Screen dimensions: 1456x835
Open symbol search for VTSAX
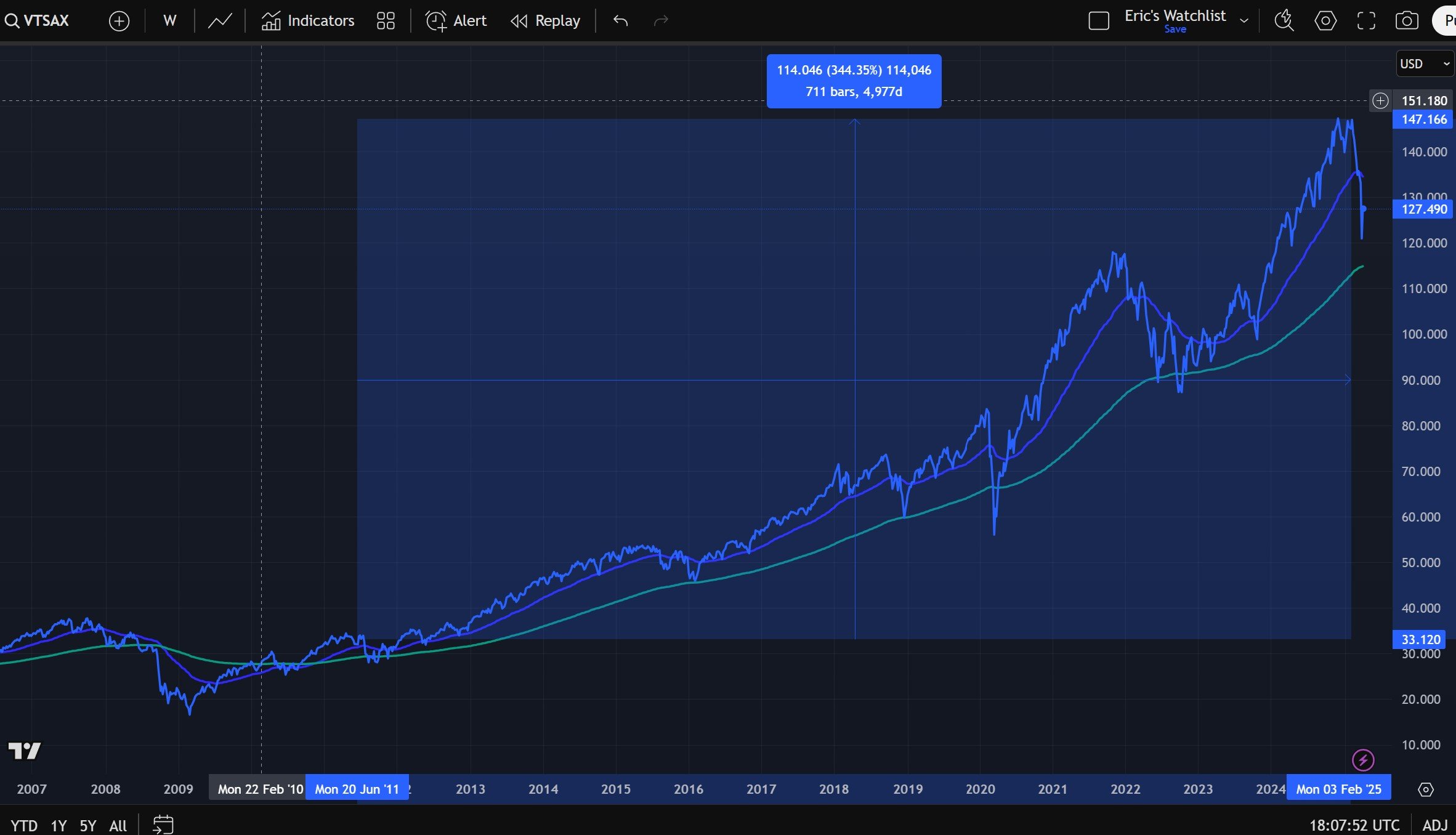[x=37, y=21]
